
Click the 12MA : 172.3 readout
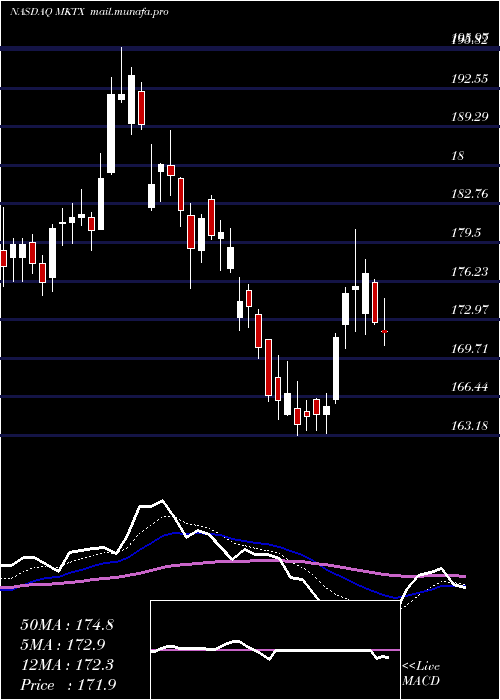67,665
